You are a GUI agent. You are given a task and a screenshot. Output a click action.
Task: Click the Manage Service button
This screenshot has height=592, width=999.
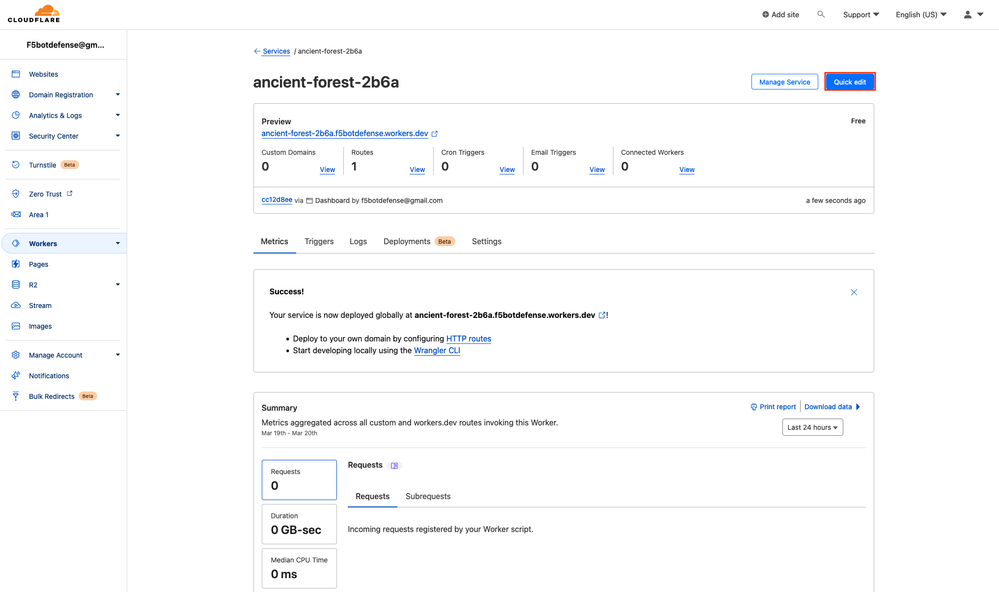pos(785,82)
